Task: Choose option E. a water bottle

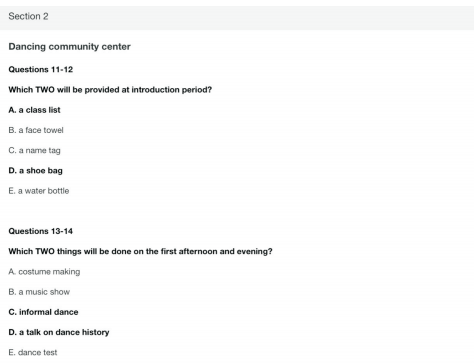Action: (x=39, y=191)
